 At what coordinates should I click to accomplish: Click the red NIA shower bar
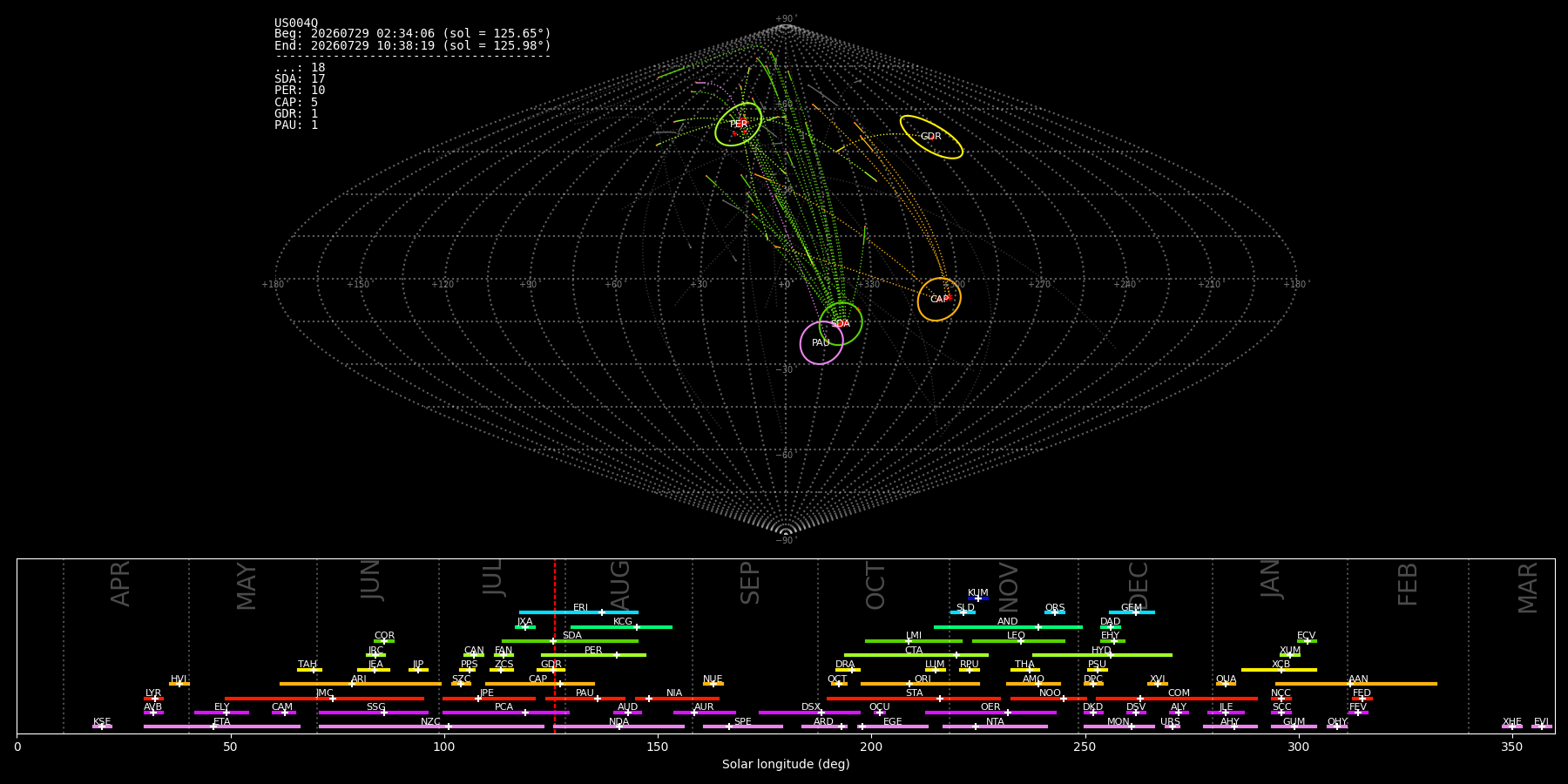(x=677, y=699)
